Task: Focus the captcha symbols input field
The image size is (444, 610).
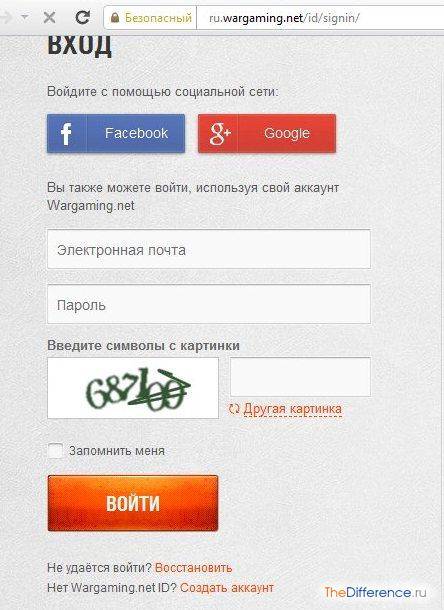Action: pos(300,377)
